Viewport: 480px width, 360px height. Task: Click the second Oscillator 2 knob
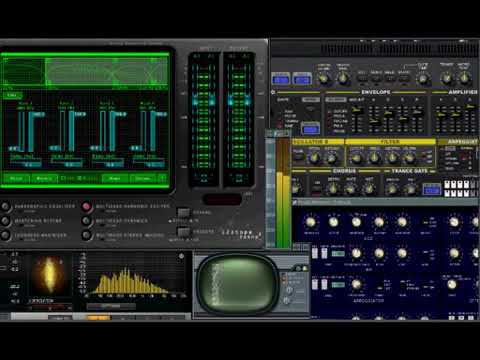pyautogui.click(x=332, y=158)
